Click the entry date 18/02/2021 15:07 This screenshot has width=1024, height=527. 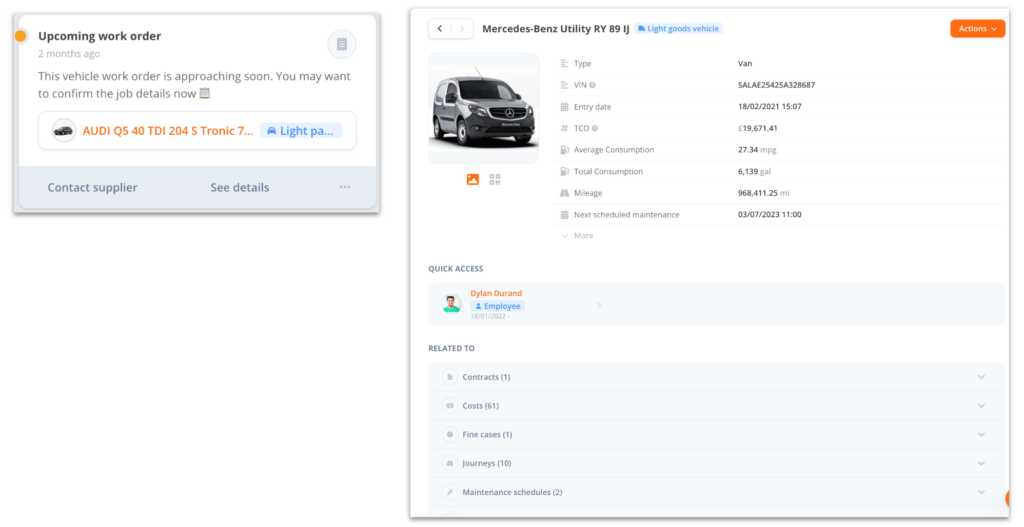769,106
